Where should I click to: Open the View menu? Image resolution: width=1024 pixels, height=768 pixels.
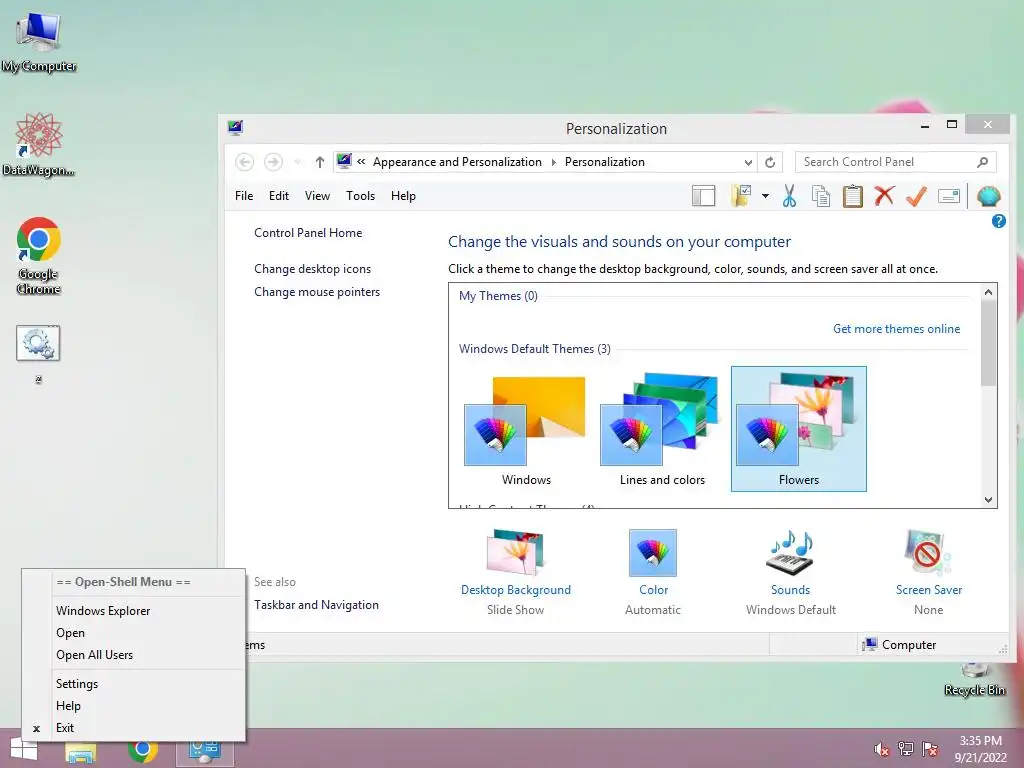tap(317, 196)
